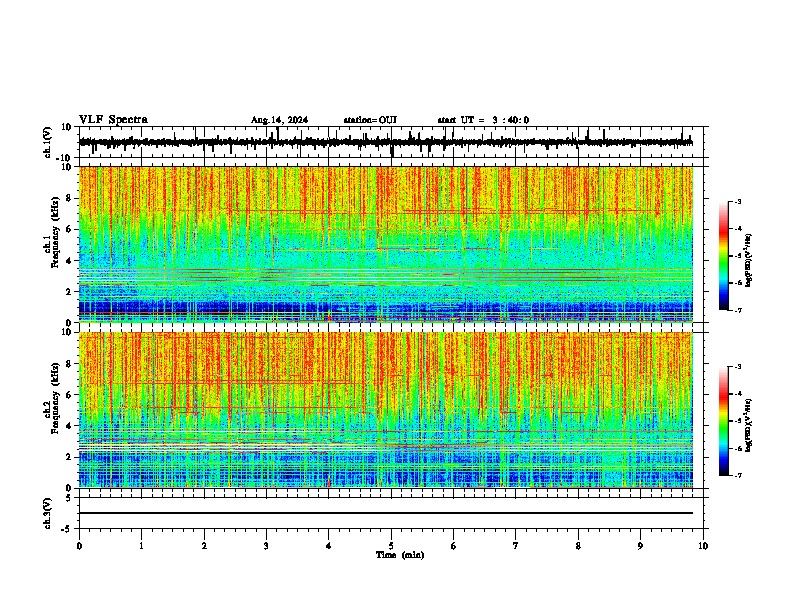Screen dimensions: 792x612
Task: Click the ch.1 waveform voltage trace
Action: (386, 142)
